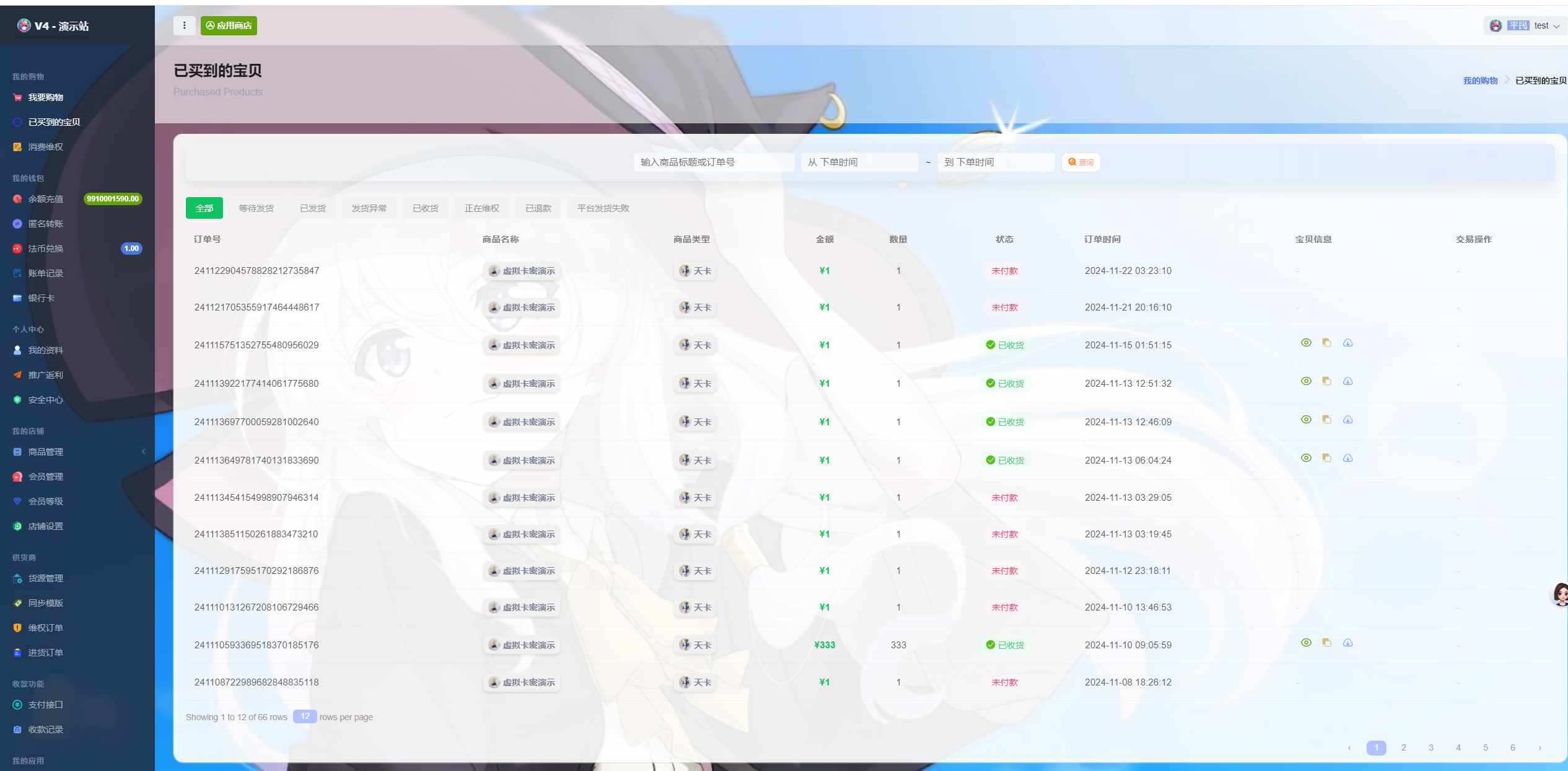This screenshot has width=1568, height=771.
Task: Download cards via the cloud icon
Action: (1347, 343)
